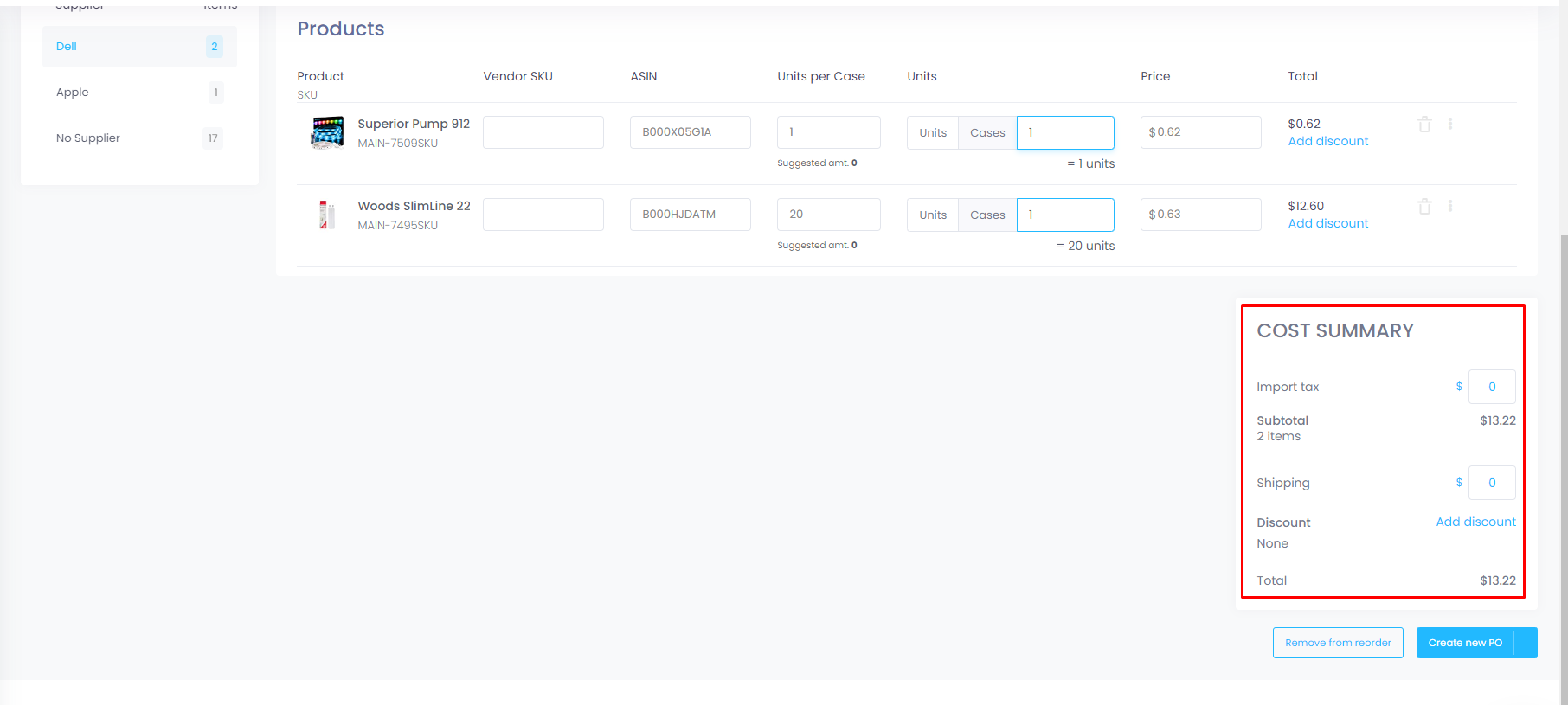Click the '= 20 units' text
Image resolution: width=1568 pixels, height=705 pixels.
click(1085, 246)
